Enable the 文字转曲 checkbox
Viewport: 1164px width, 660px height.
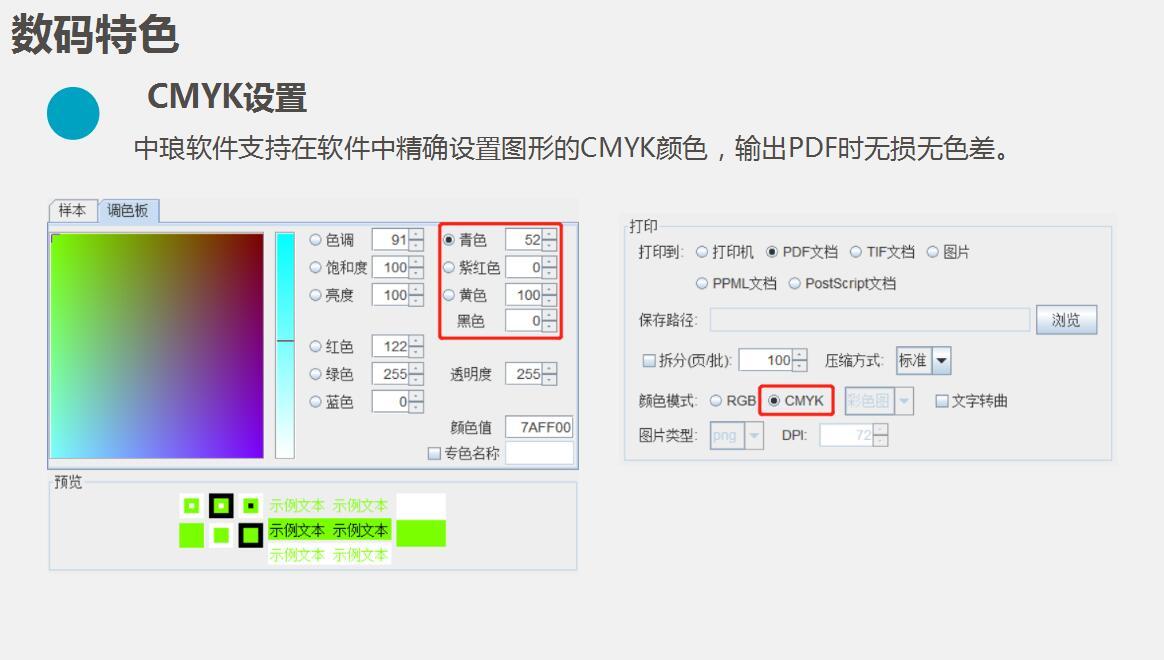pyautogui.click(x=942, y=401)
